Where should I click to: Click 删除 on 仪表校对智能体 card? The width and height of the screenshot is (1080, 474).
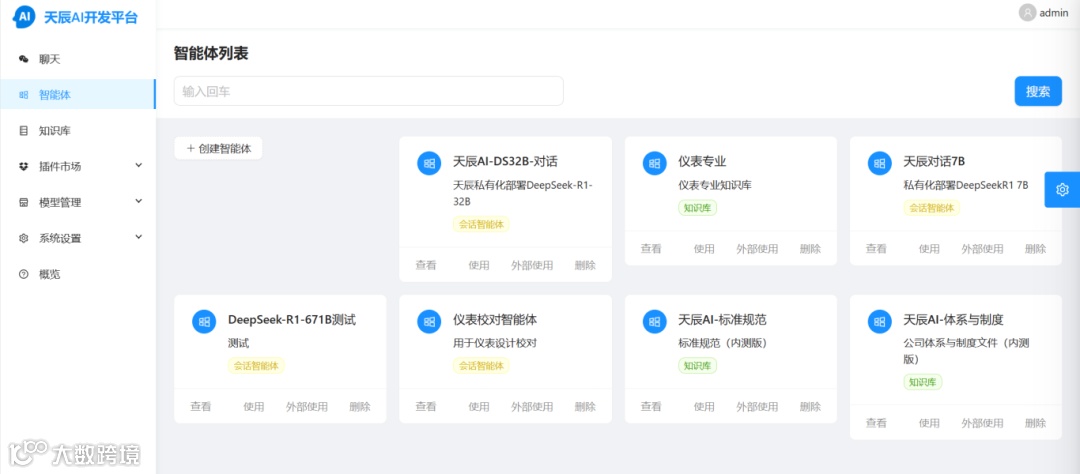[x=585, y=406]
